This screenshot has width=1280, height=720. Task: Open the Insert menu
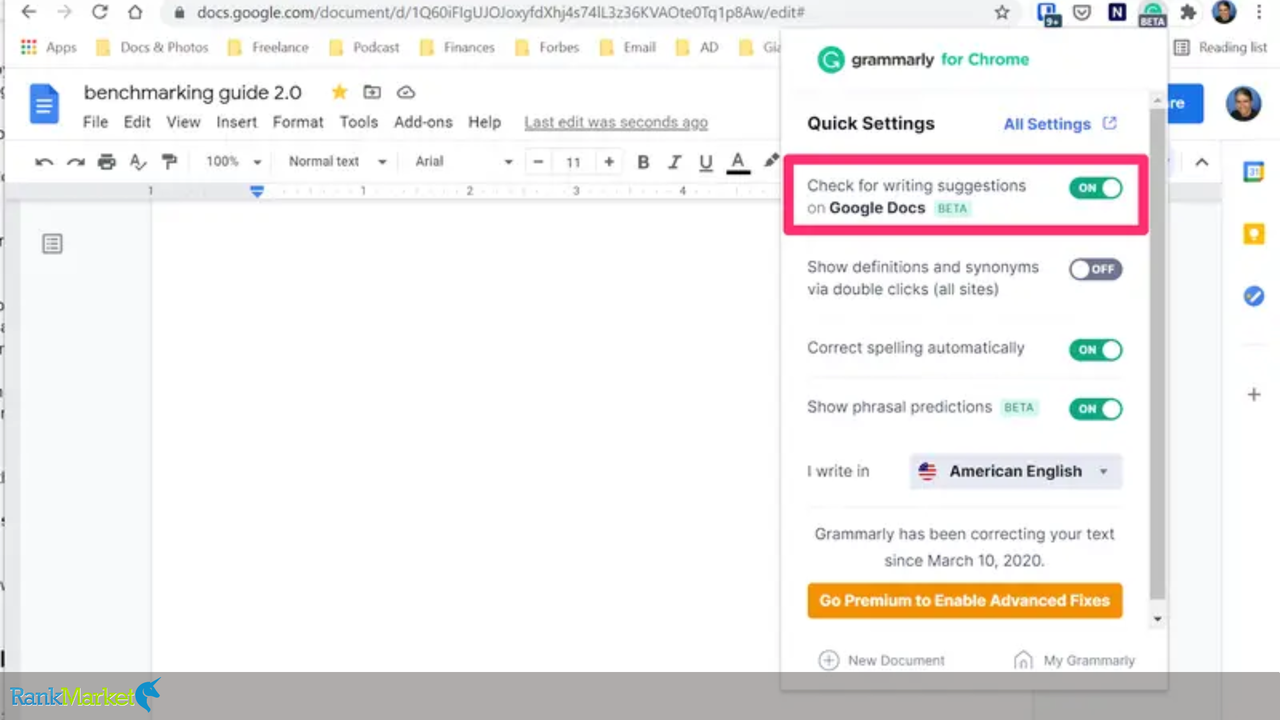[237, 122]
